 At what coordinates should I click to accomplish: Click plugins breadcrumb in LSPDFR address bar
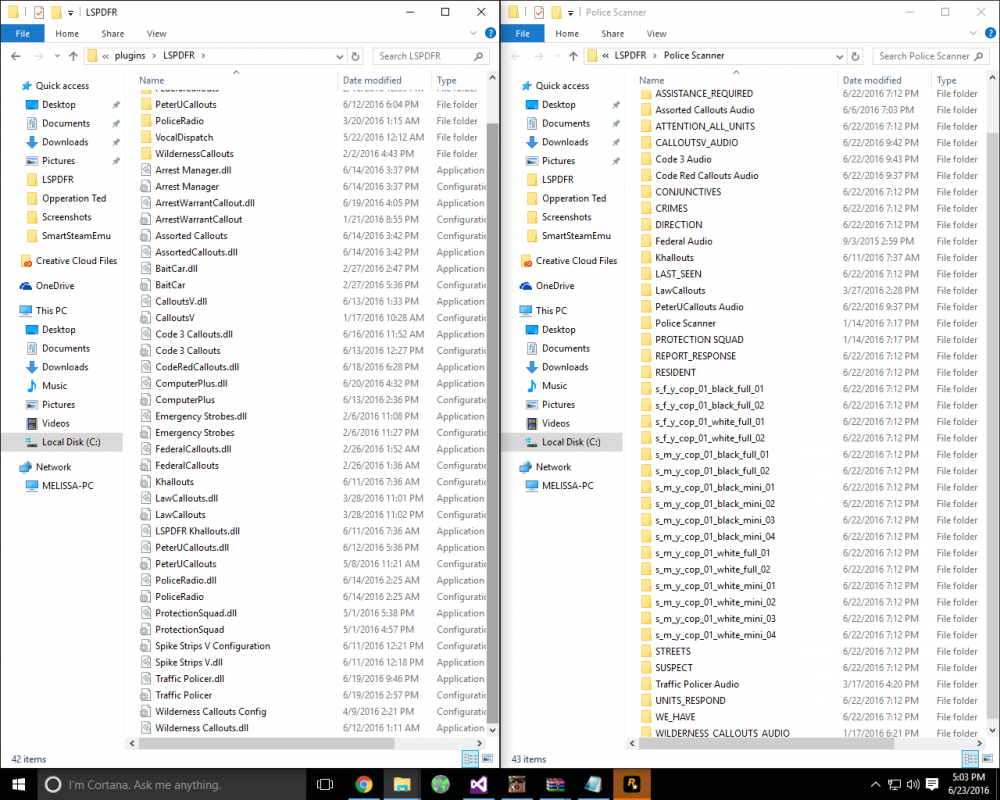pyautogui.click(x=130, y=56)
